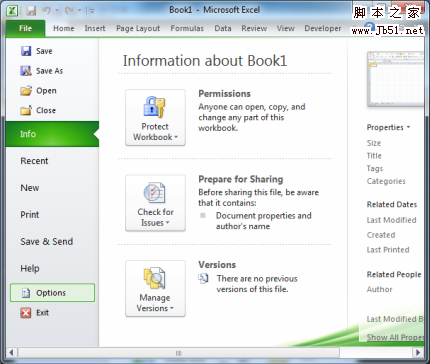Viewport: 430px width, 364px height.
Task: Click the Title property field
Action: (374, 156)
